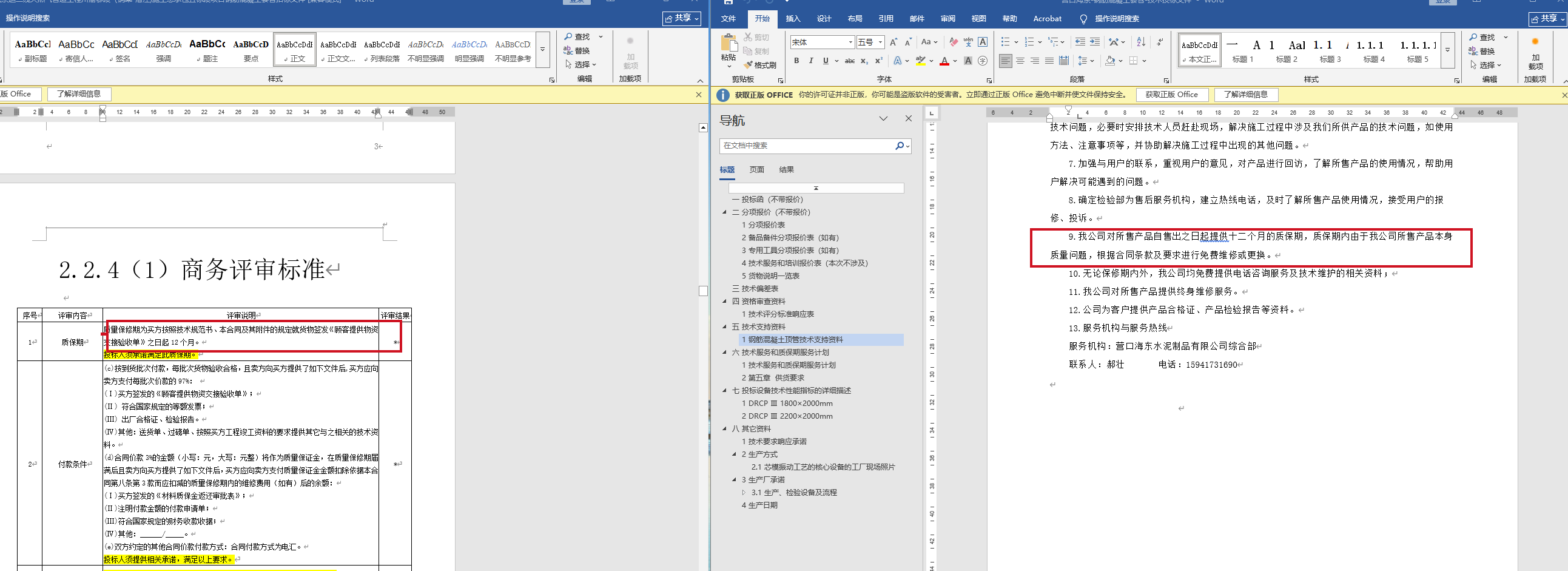This screenshot has height=571, width=1568.
Task: Open the 宋体 font name dropdown
Action: (x=850, y=42)
